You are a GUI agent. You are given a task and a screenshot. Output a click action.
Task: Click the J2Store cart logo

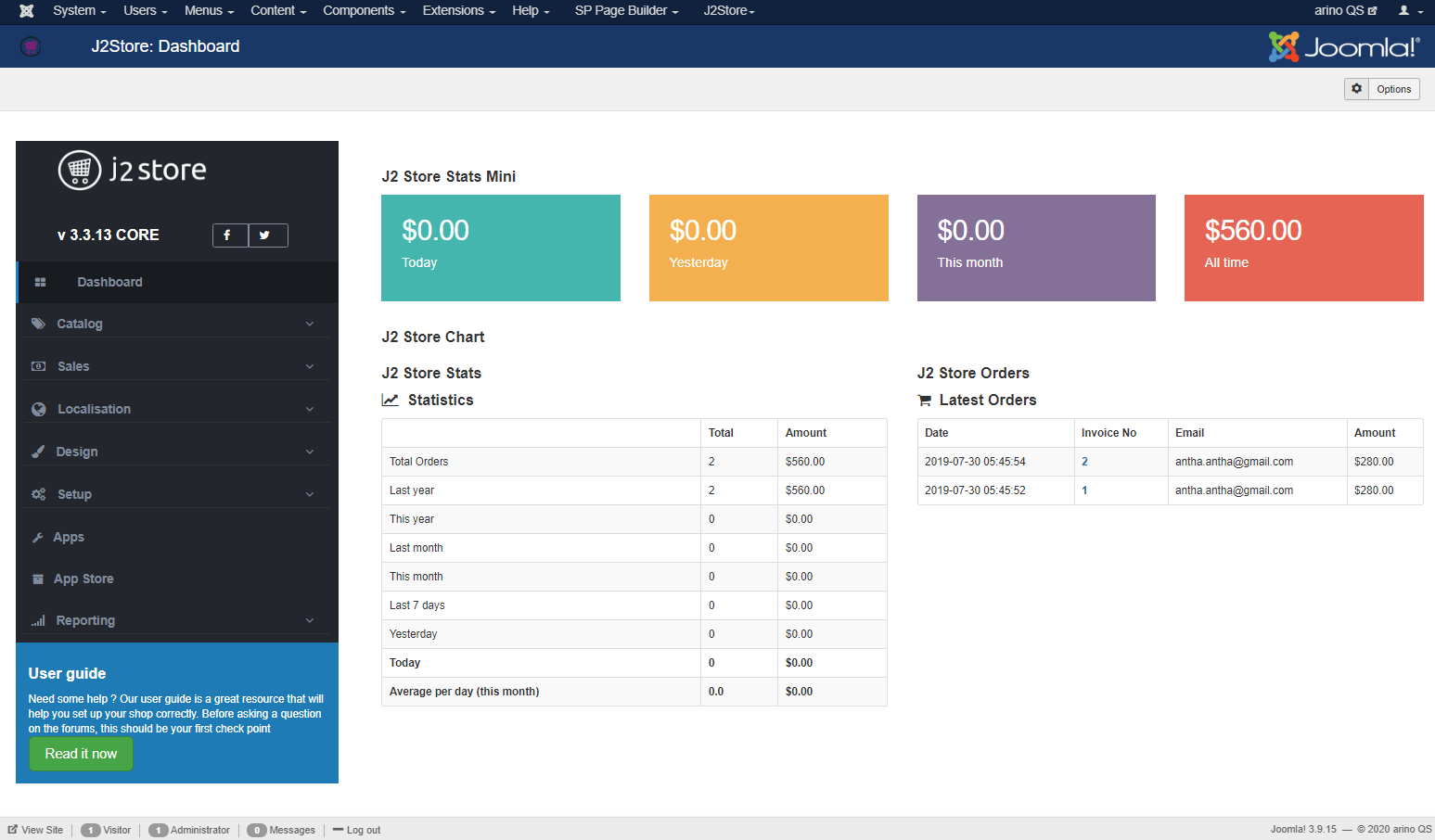81,170
